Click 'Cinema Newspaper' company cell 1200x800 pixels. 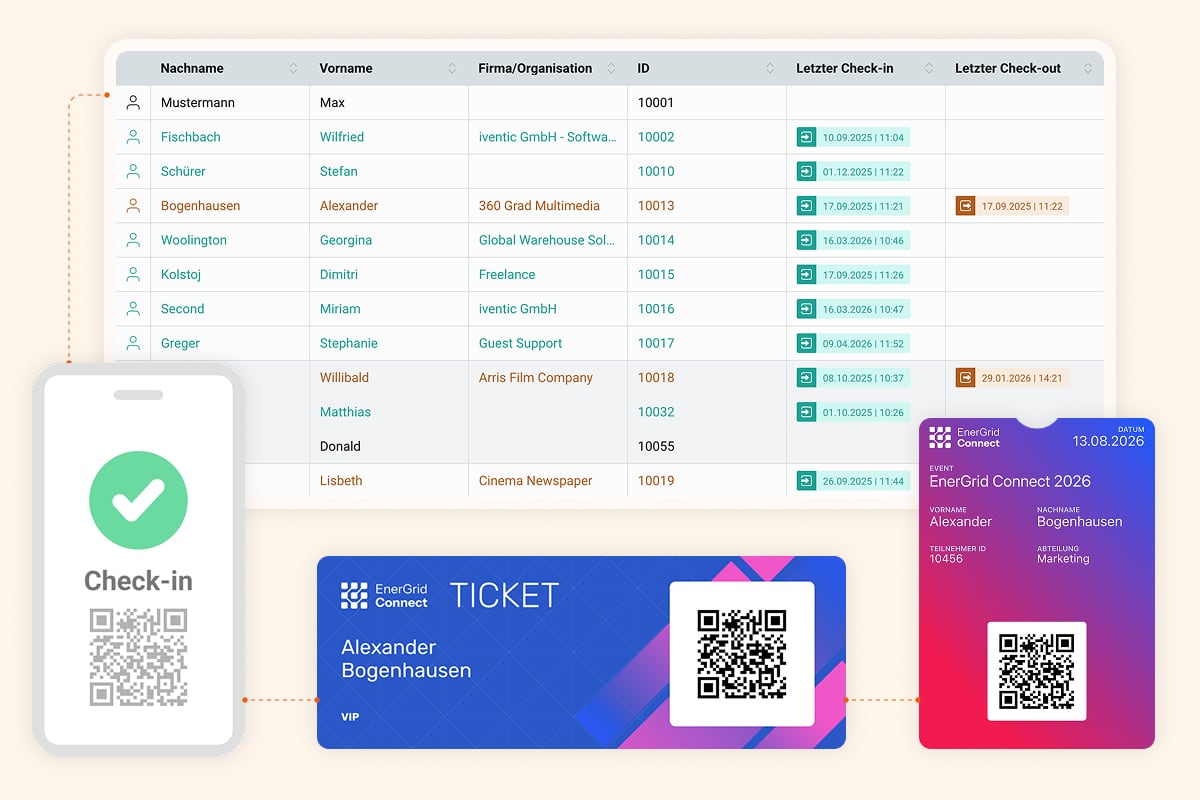(536, 480)
